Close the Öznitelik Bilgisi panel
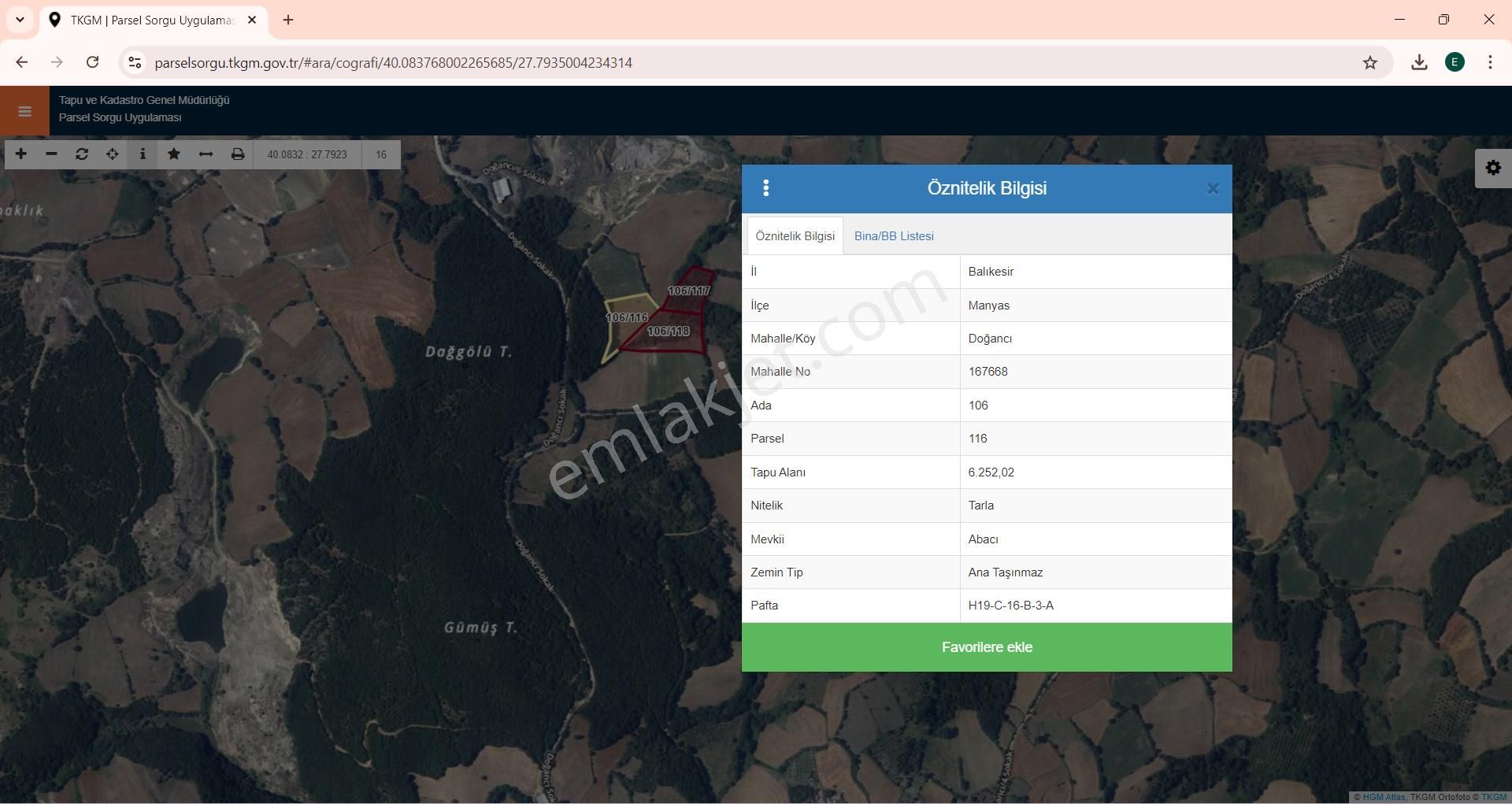Image resolution: width=1512 pixels, height=804 pixels. pos(1213,189)
